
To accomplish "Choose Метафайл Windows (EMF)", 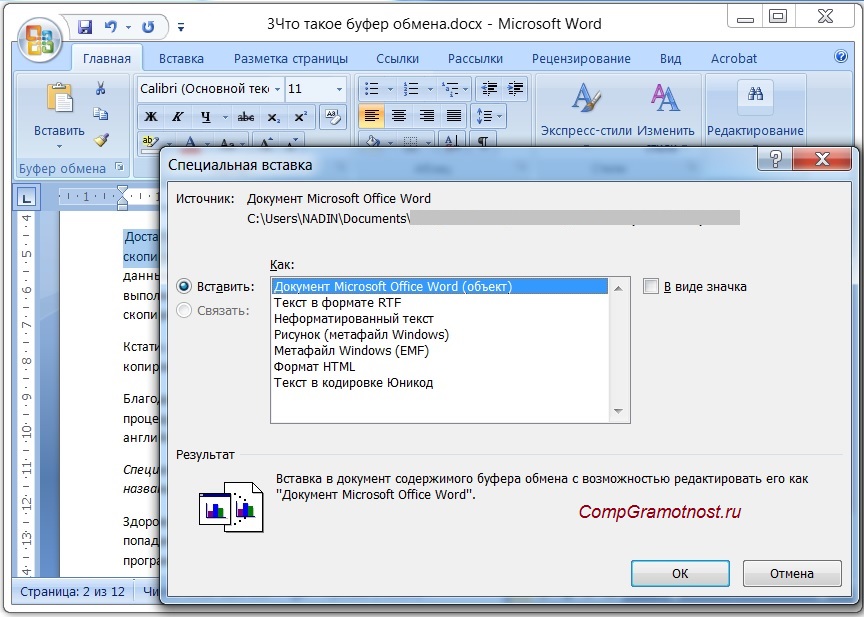I will pos(440,351).
